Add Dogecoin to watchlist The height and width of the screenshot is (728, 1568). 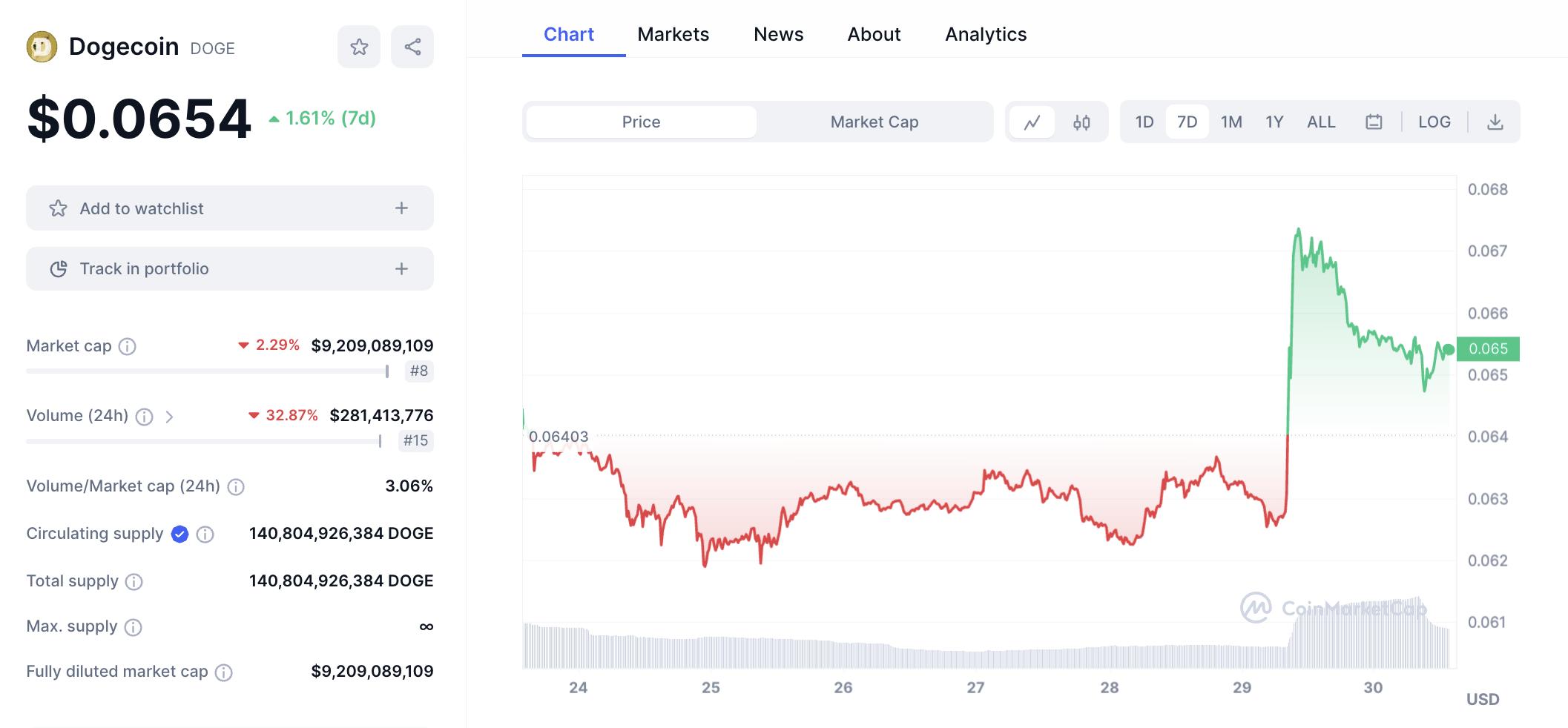coord(229,208)
